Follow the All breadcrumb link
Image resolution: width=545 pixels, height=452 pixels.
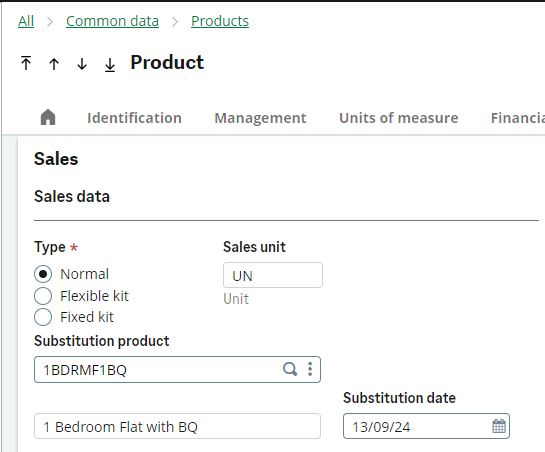point(26,21)
